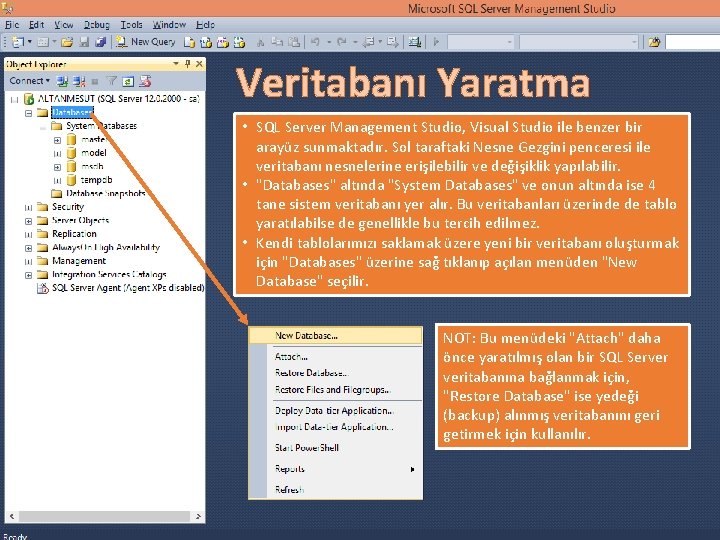The image size is (720, 540).
Task: Click the Connect Object Explorer icon
Action: coord(62,81)
